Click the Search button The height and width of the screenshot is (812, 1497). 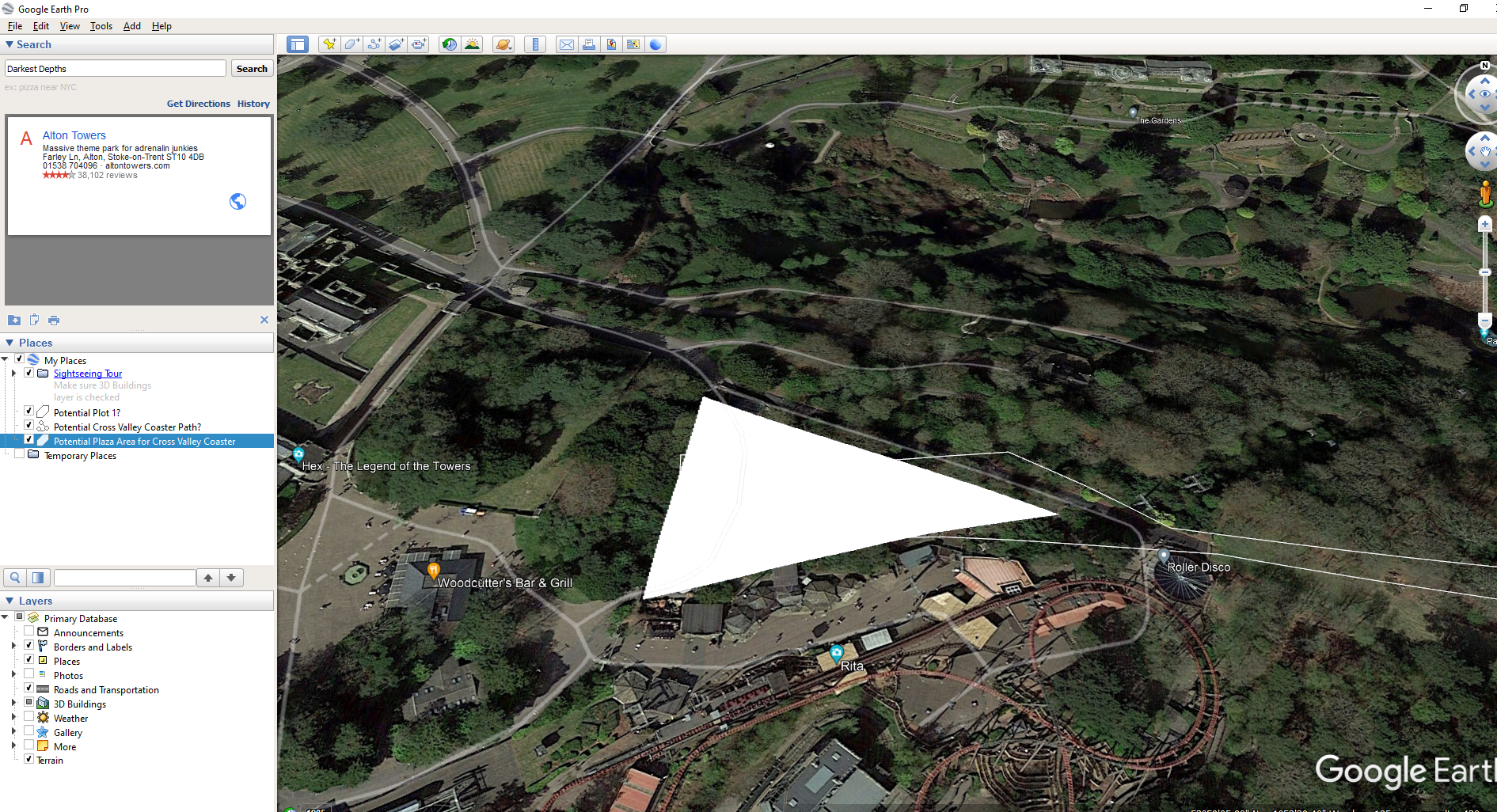(252, 69)
